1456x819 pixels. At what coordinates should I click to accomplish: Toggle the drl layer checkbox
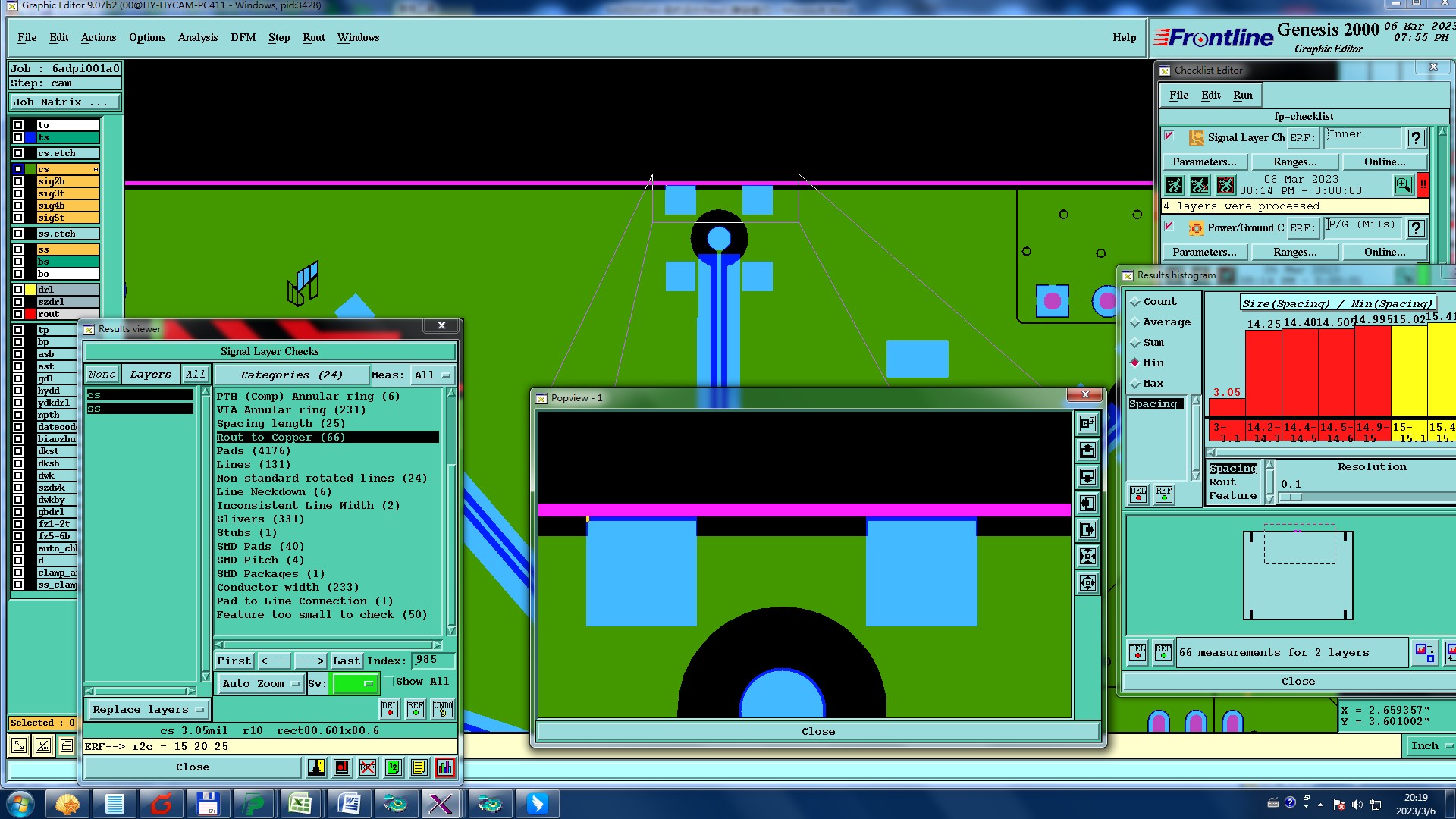pos(18,290)
